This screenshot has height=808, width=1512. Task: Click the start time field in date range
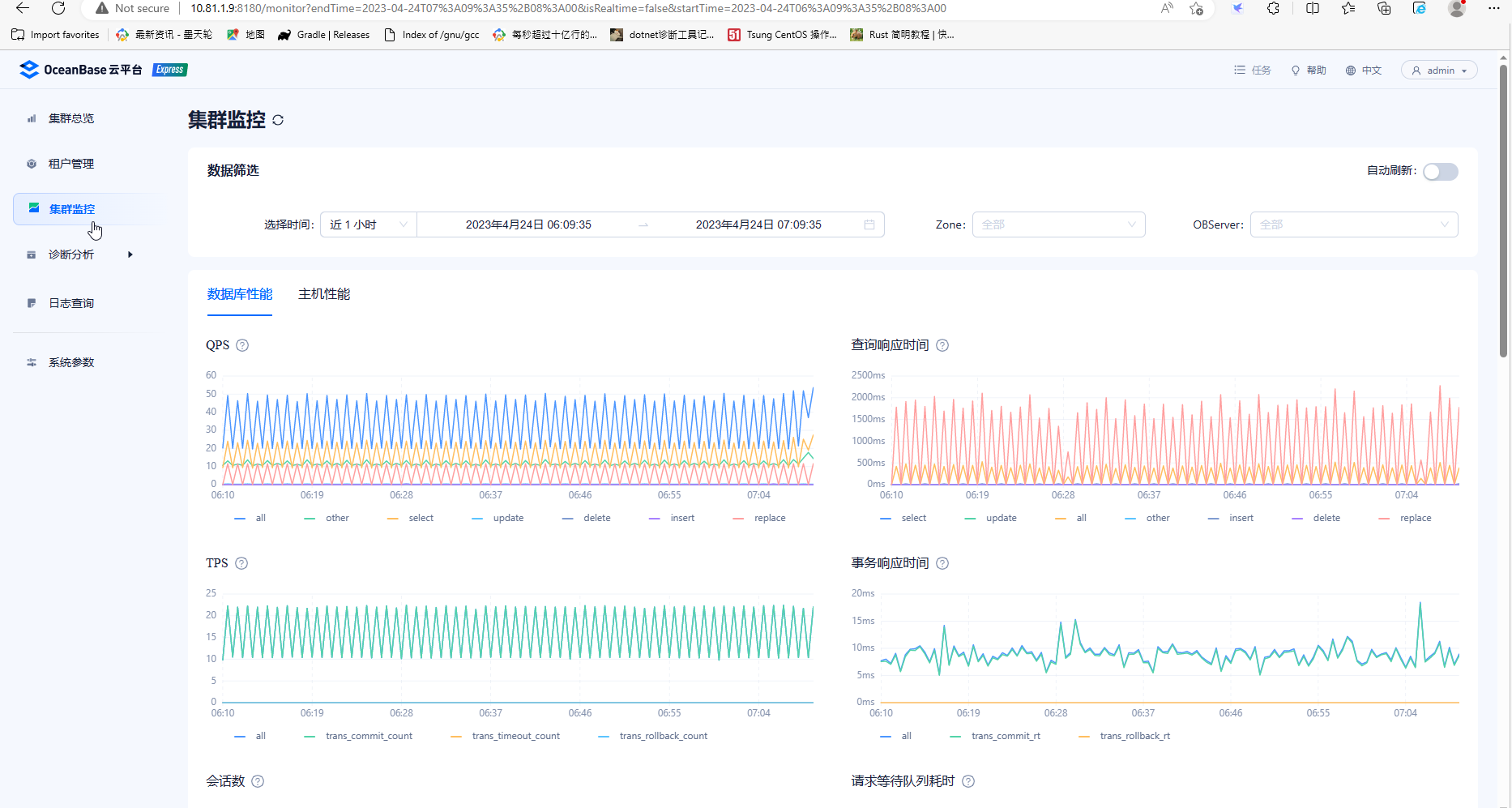(528, 224)
